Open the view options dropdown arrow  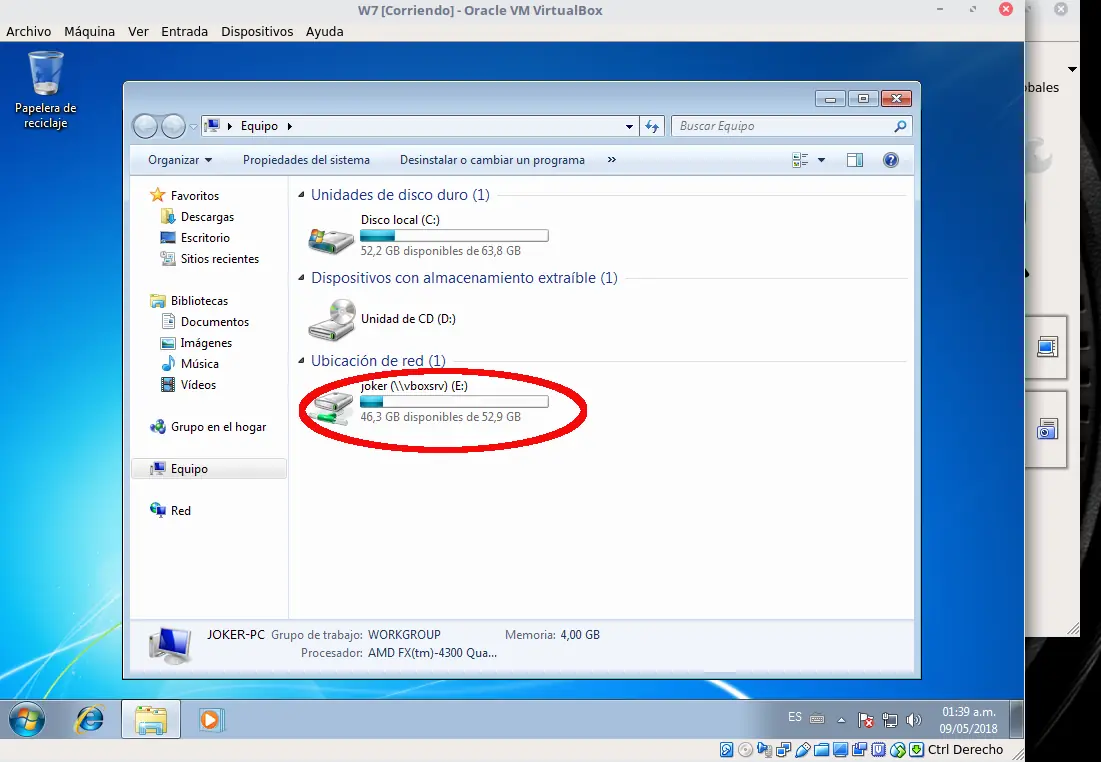pos(822,160)
